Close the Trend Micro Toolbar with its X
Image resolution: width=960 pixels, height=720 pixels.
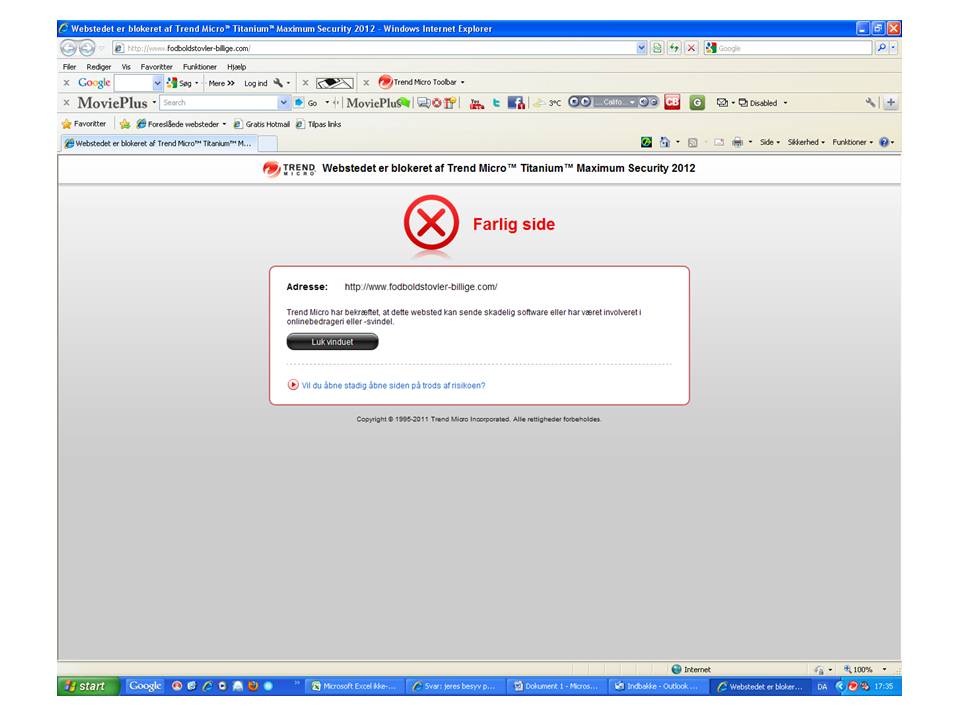pos(366,83)
